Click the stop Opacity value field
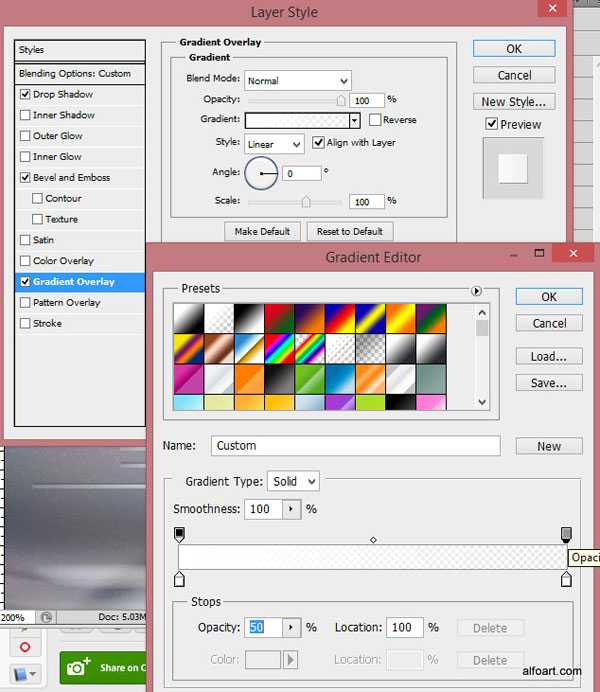Screen dimensions: 600x692 coord(263,627)
